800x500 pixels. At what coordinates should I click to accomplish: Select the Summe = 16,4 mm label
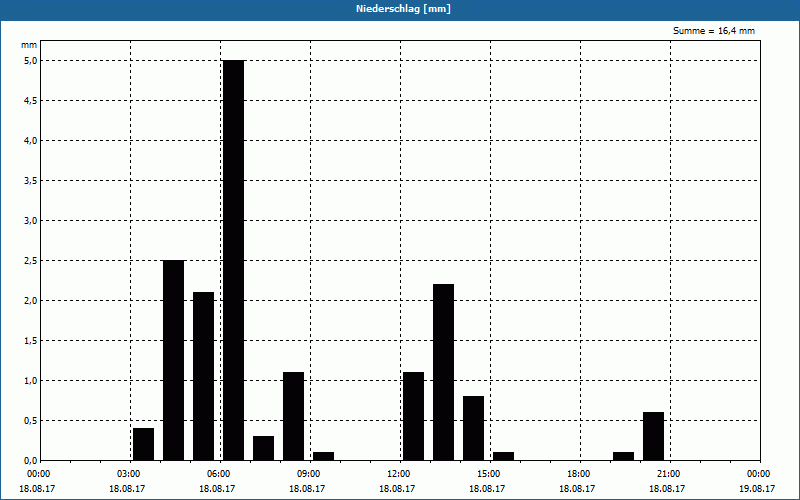tap(714, 31)
